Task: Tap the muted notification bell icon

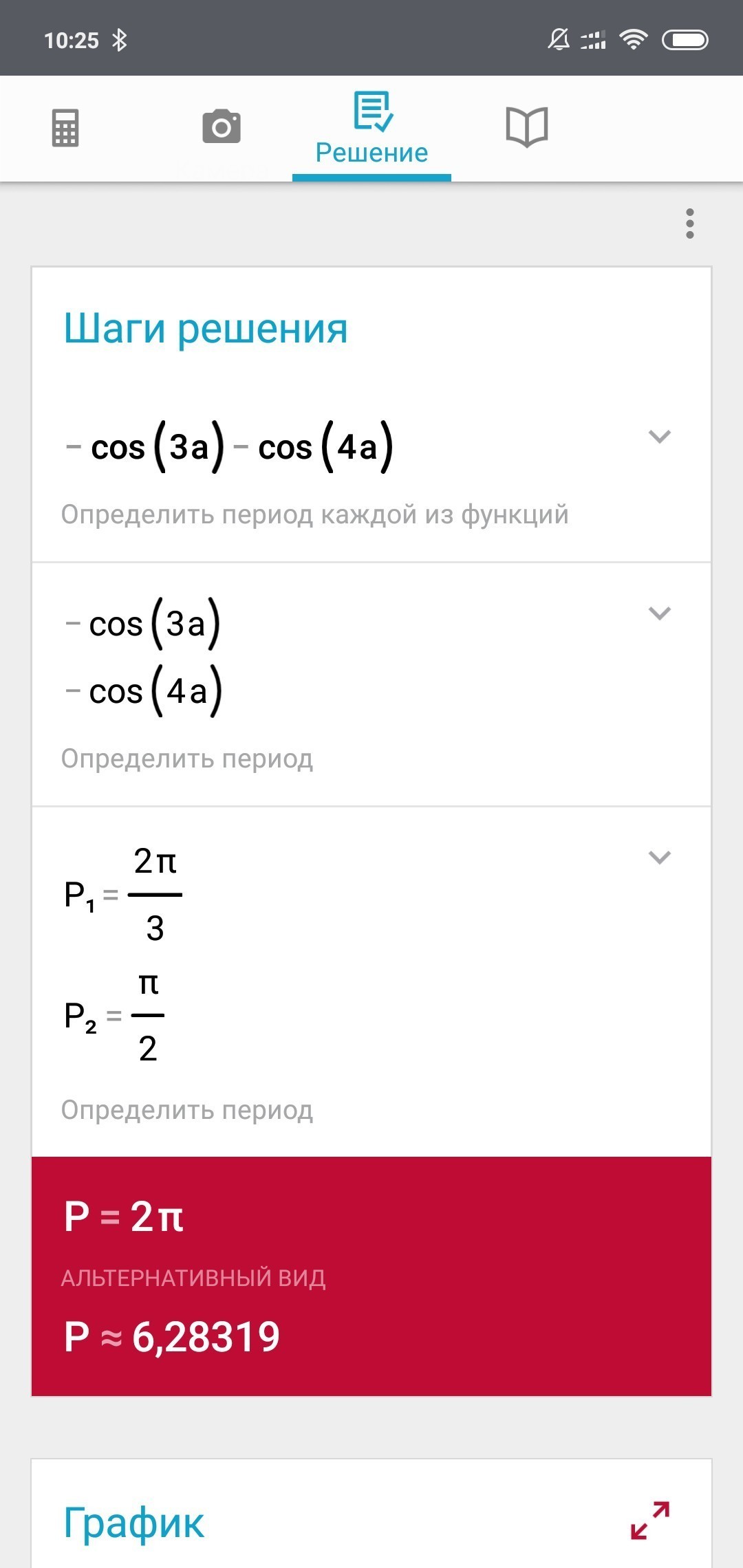Action: tap(559, 40)
